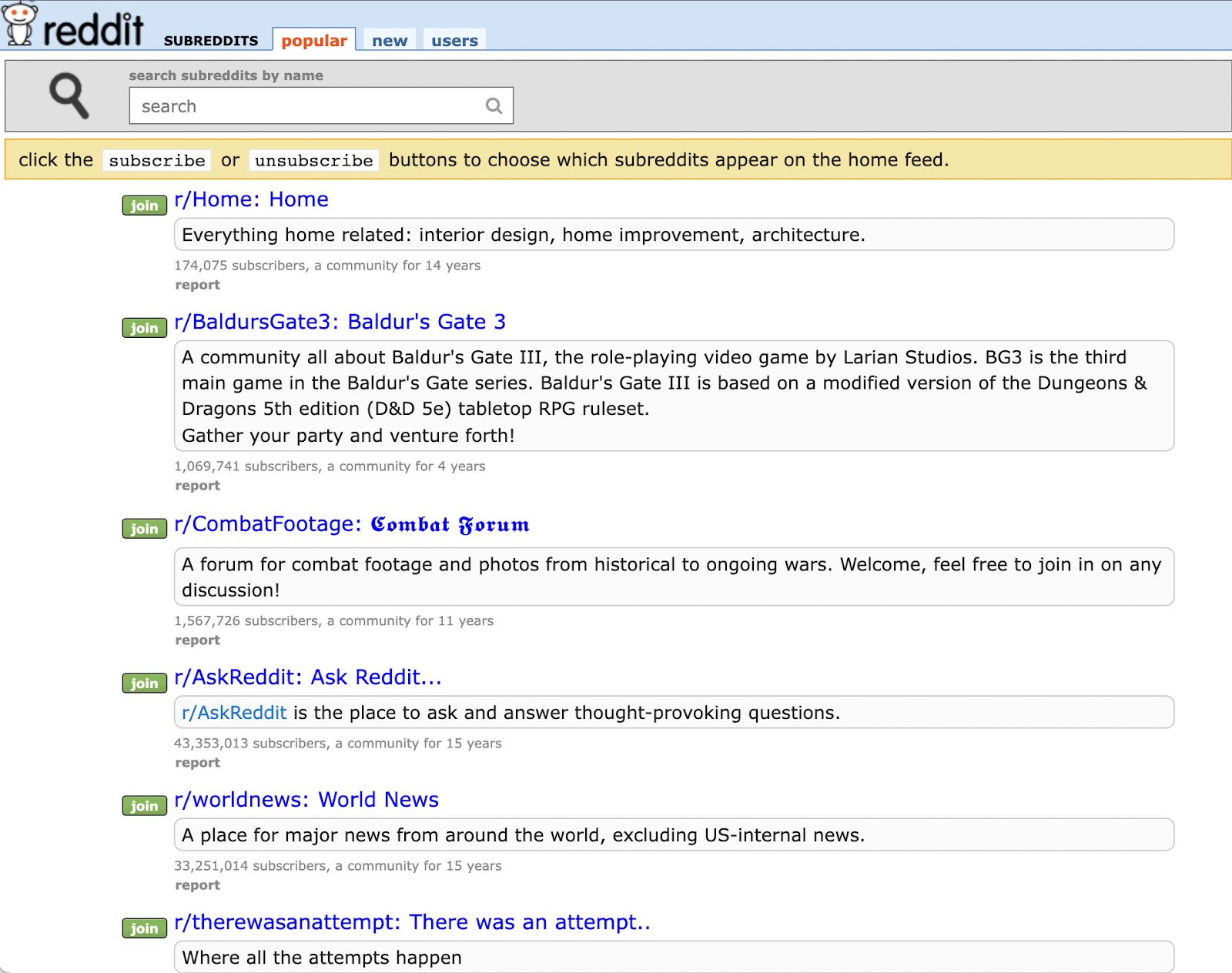
Task: Click the "subscribe" word in the yellow banner
Action: coord(157,160)
